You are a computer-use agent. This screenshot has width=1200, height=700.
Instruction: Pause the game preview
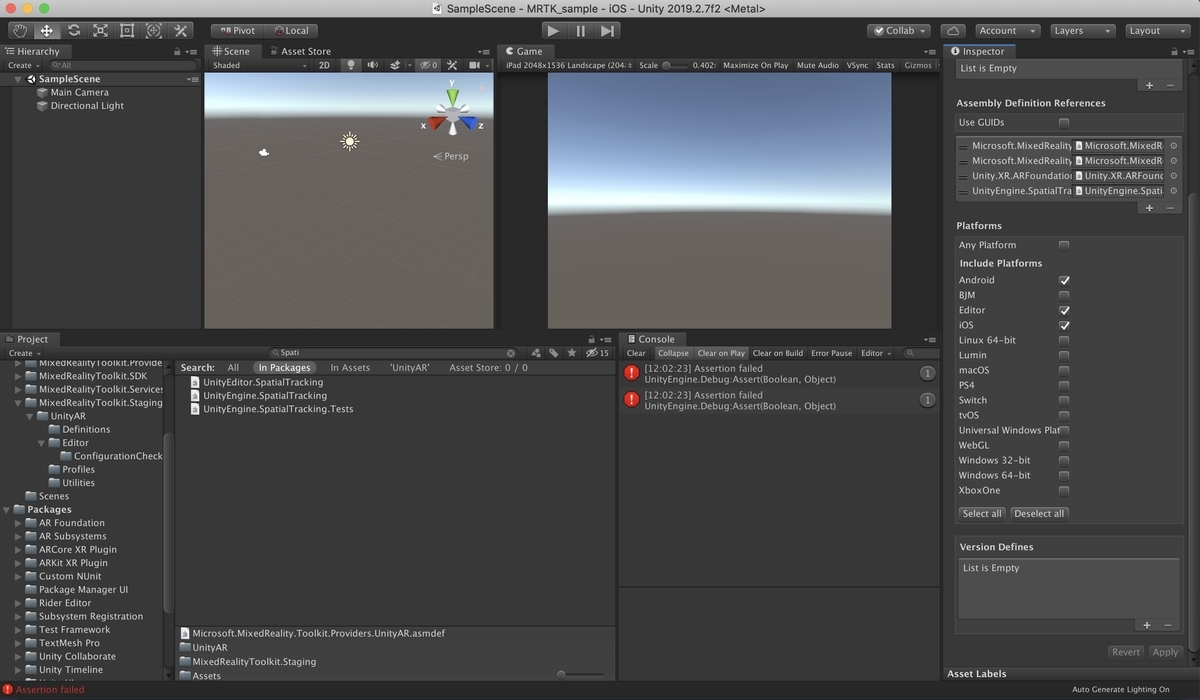pyautogui.click(x=580, y=31)
